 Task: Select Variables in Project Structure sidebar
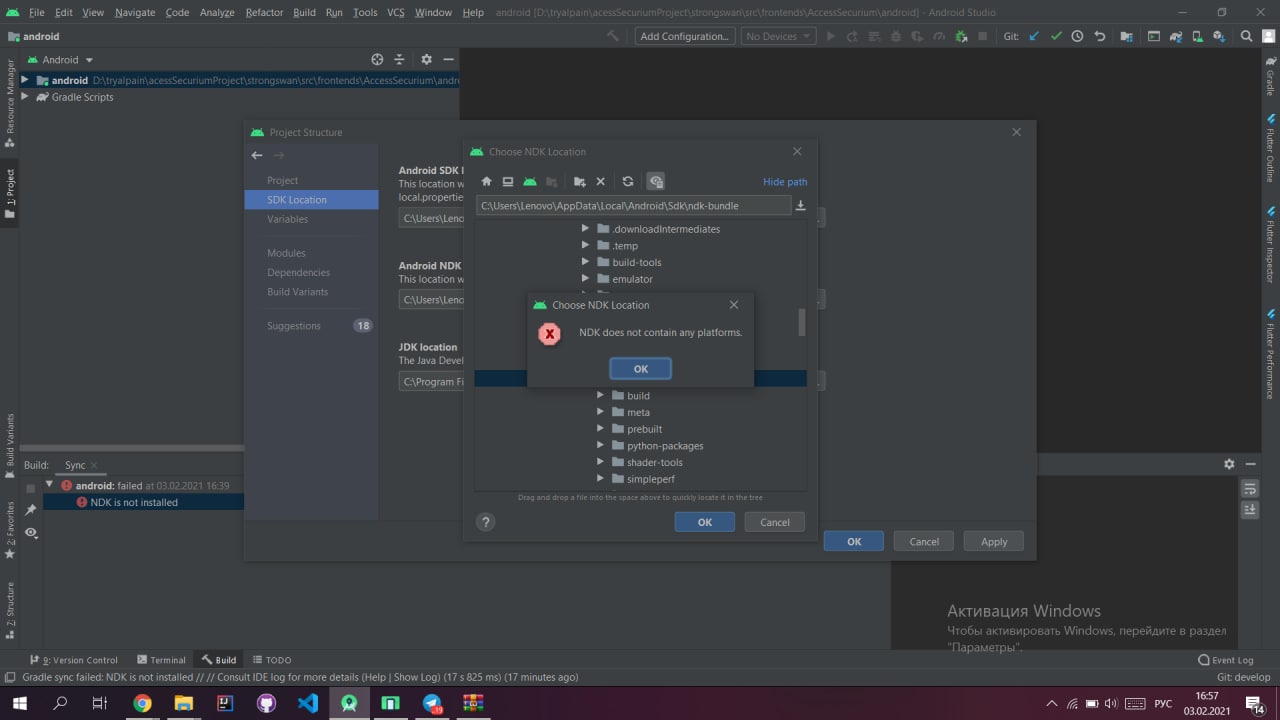288,219
